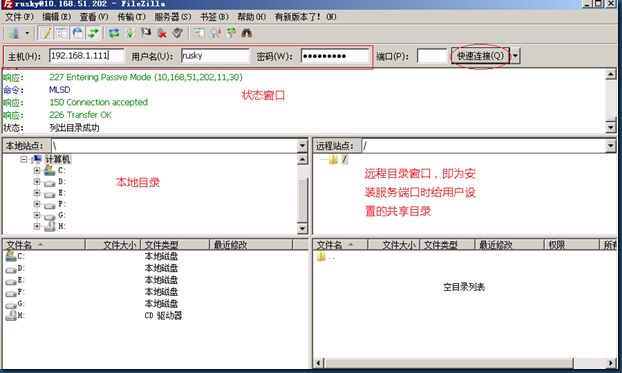Toggle the local directory tree display

62,33
